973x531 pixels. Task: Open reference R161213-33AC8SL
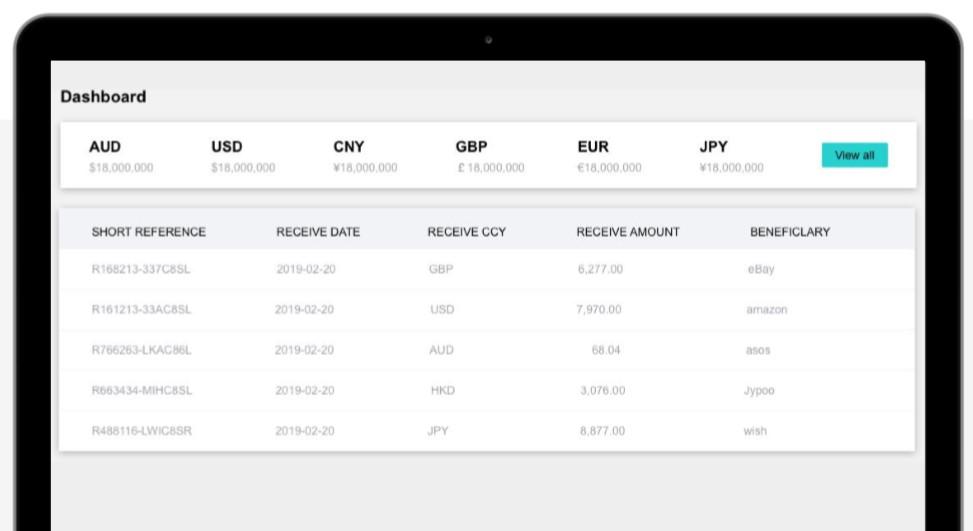[141, 310]
